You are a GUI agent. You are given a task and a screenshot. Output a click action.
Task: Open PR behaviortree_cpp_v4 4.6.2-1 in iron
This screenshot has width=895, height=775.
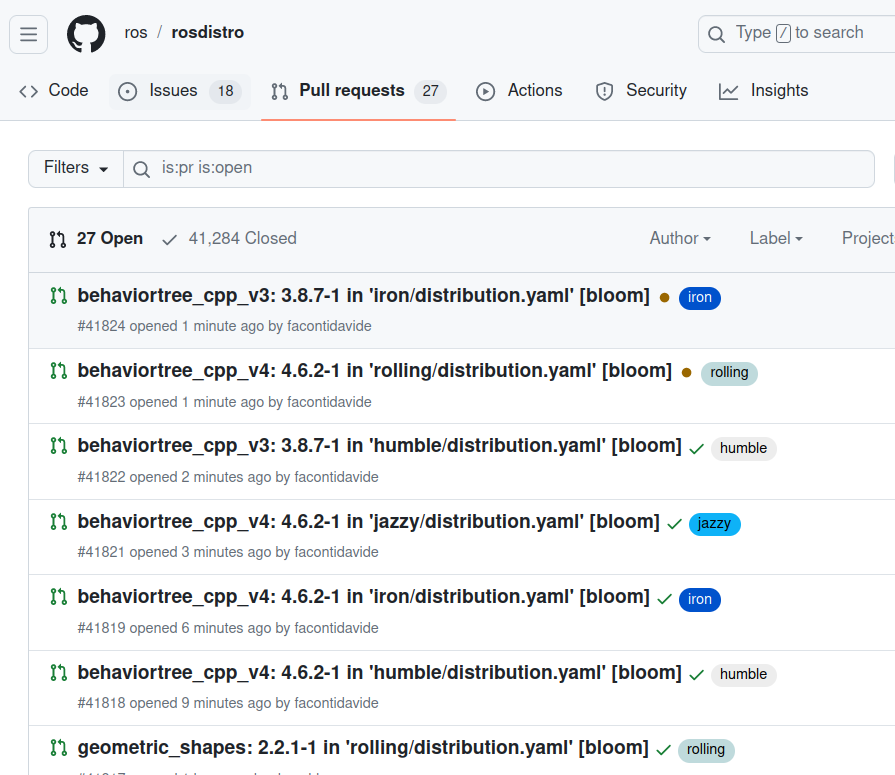click(x=364, y=597)
